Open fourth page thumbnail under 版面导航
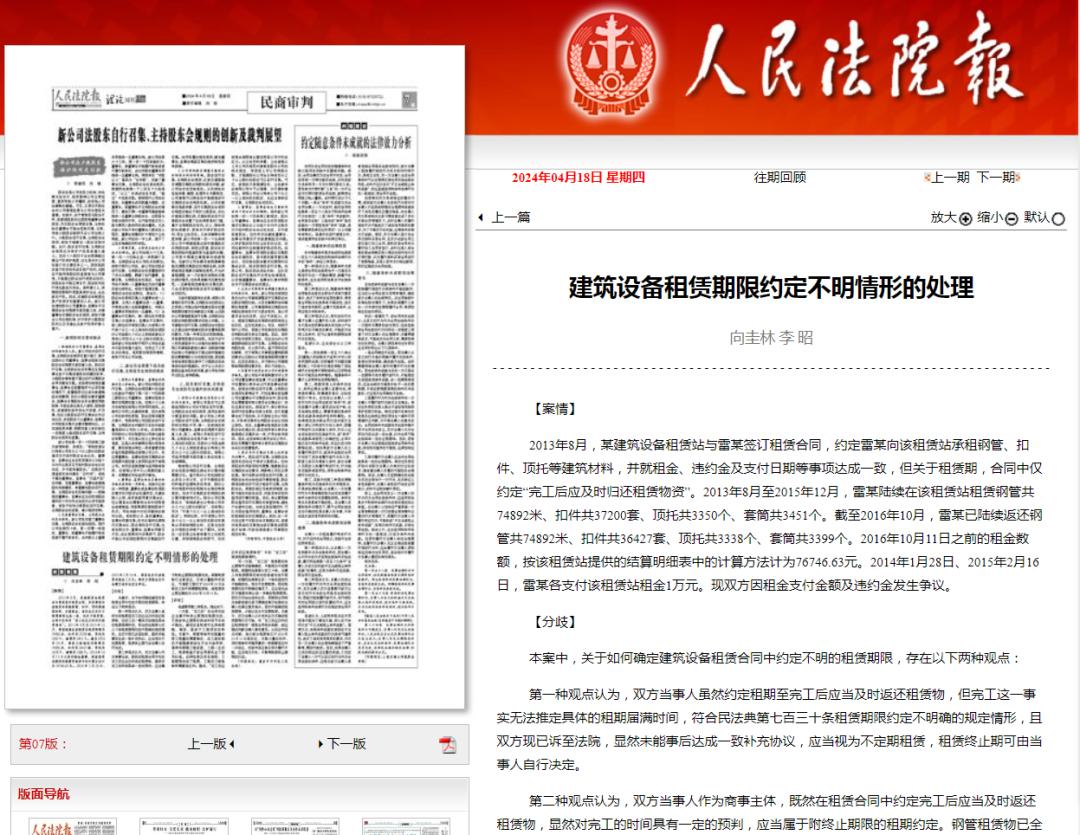 pos(406,827)
